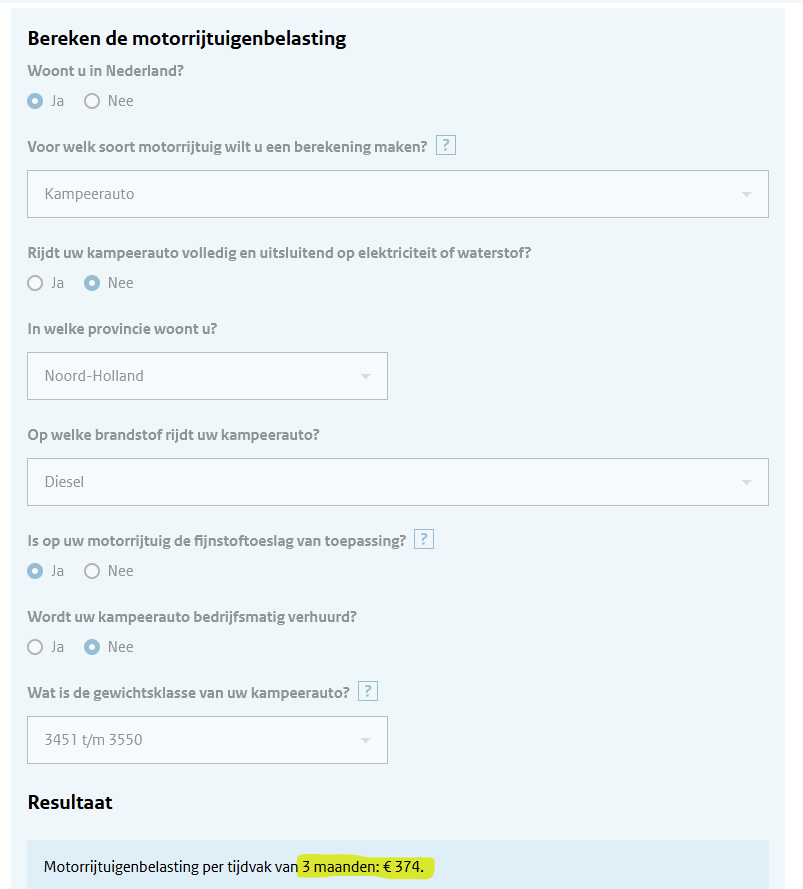Viewport: 803px width, 889px height.
Task: Set fijnstoftoeslag van toepassing to 'Ja'
Action: coord(36,571)
